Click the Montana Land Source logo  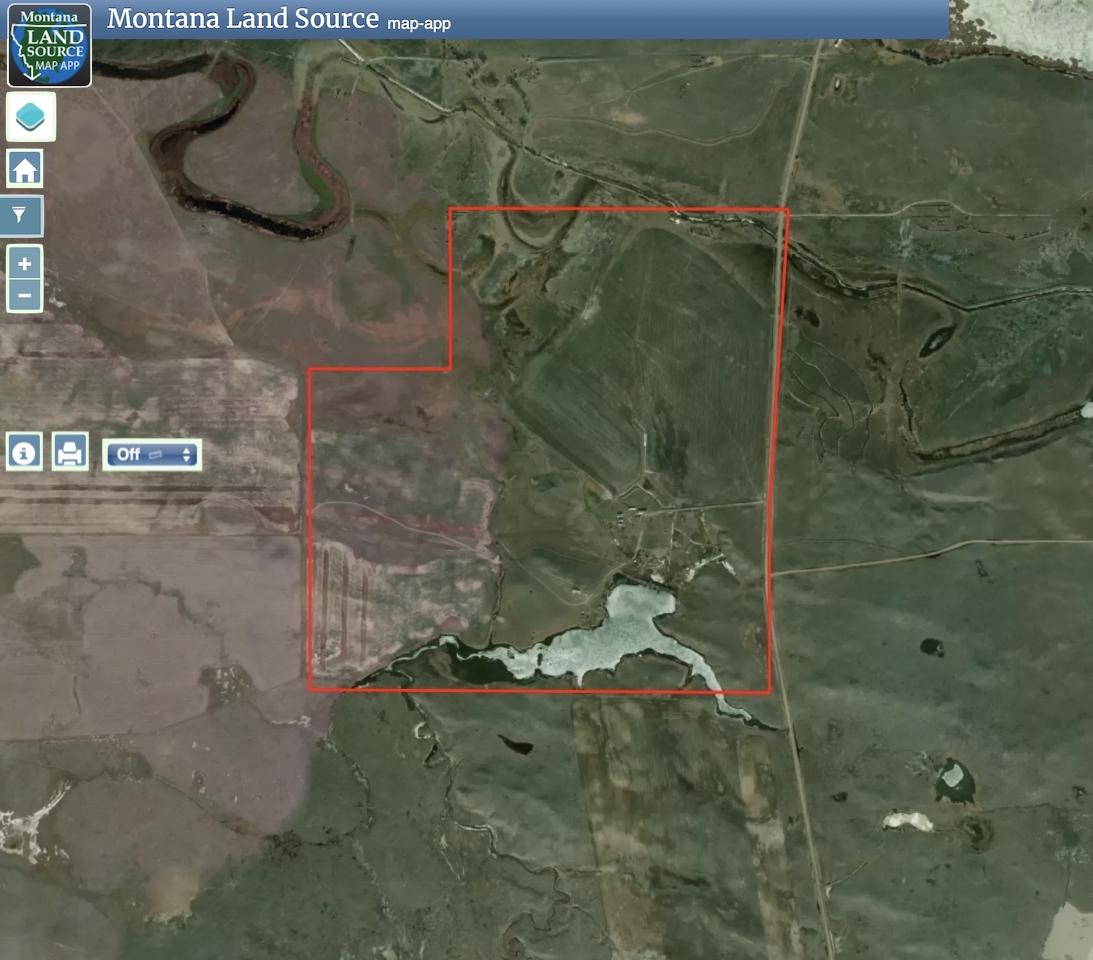(x=50, y=45)
